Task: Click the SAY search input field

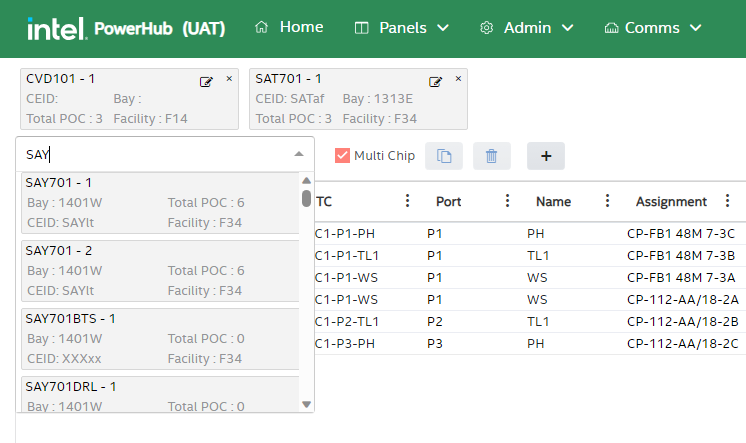Action: 150,154
